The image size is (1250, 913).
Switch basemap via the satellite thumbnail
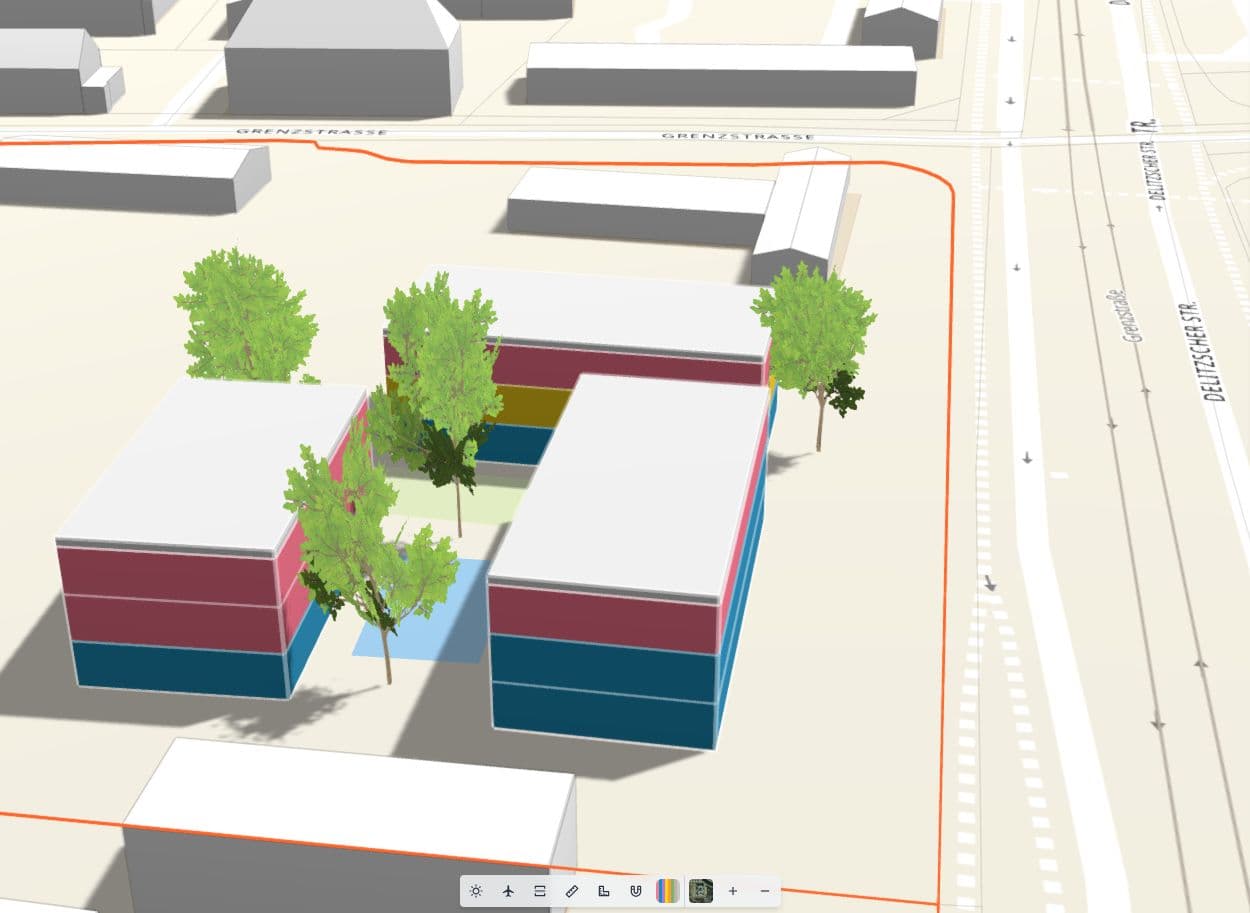pos(701,889)
